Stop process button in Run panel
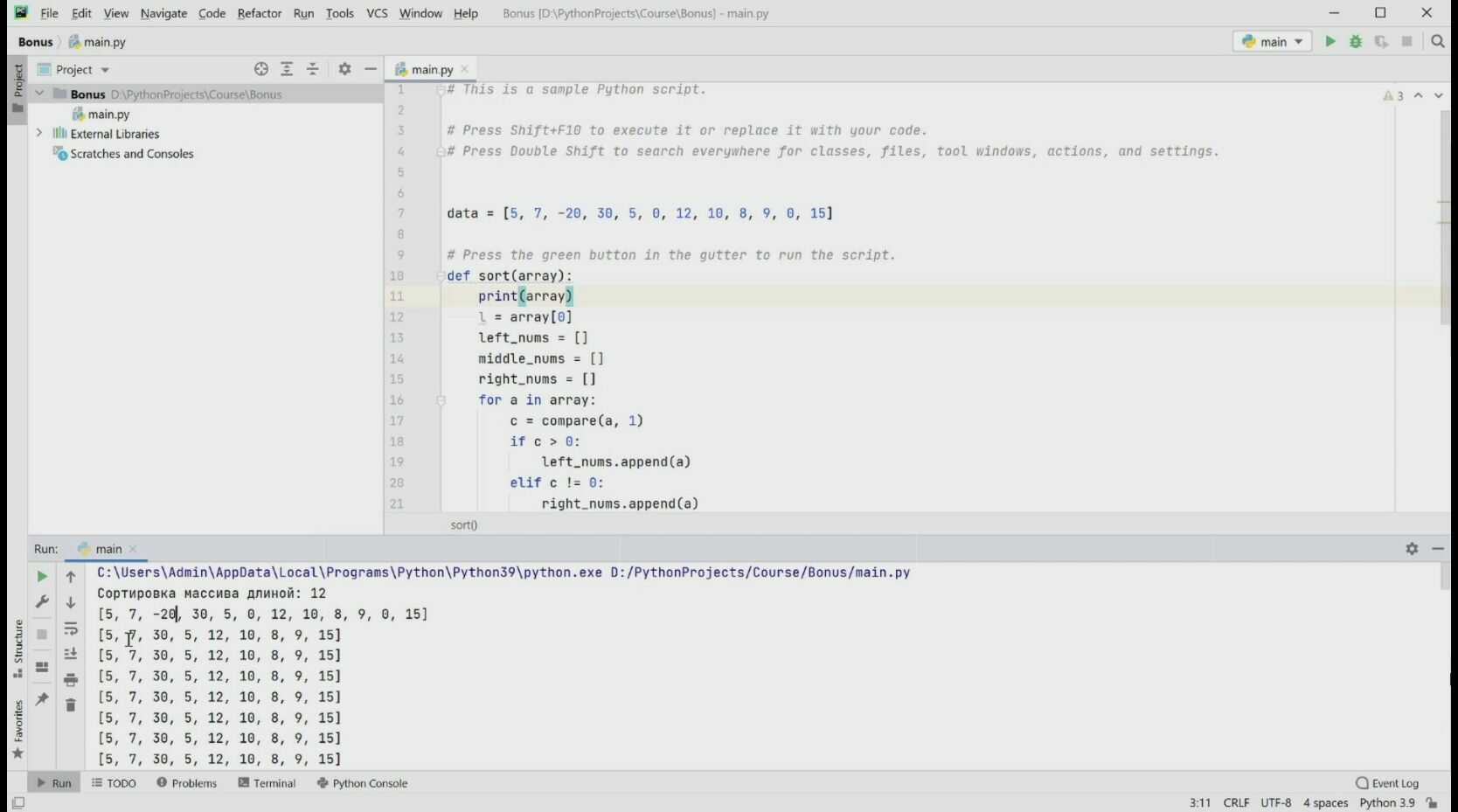The width and height of the screenshot is (1458, 812). [42, 635]
